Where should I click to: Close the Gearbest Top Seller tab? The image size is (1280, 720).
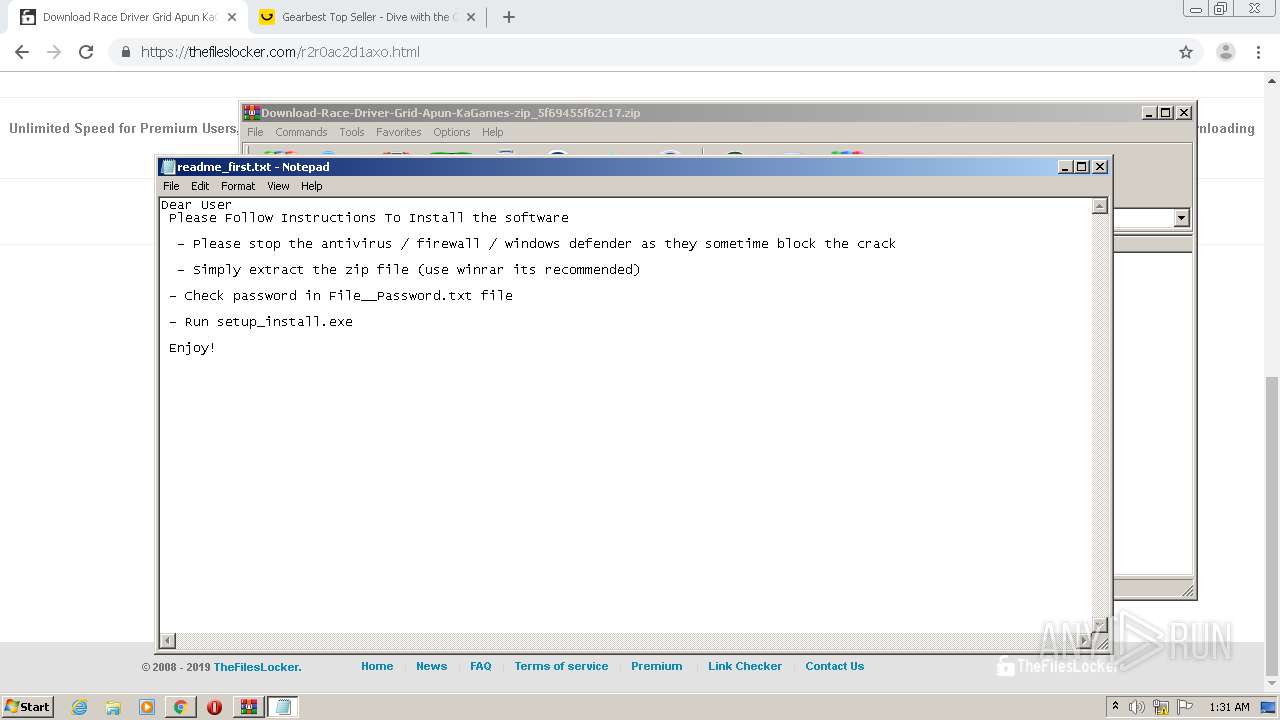click(x=471, y=17)
